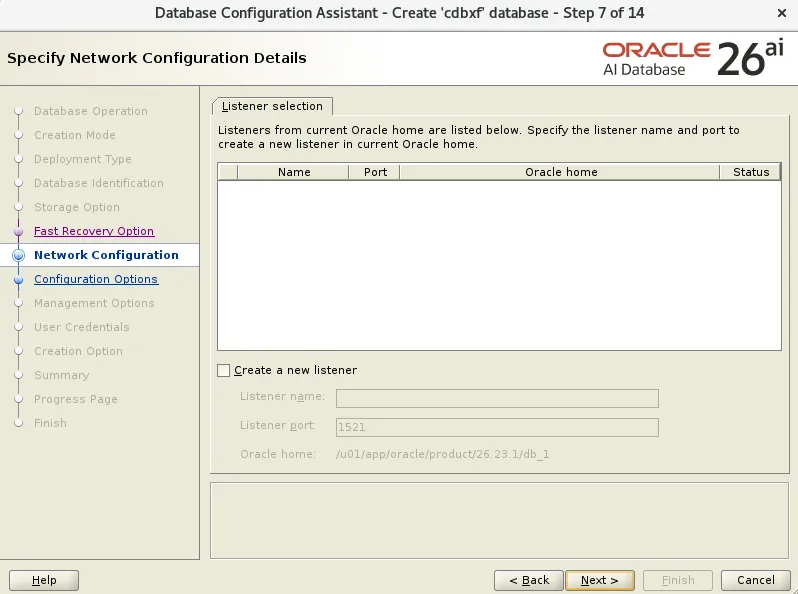Click the Deployment Type step label
This screenshot has height=594, width=798.
(83, 159)
